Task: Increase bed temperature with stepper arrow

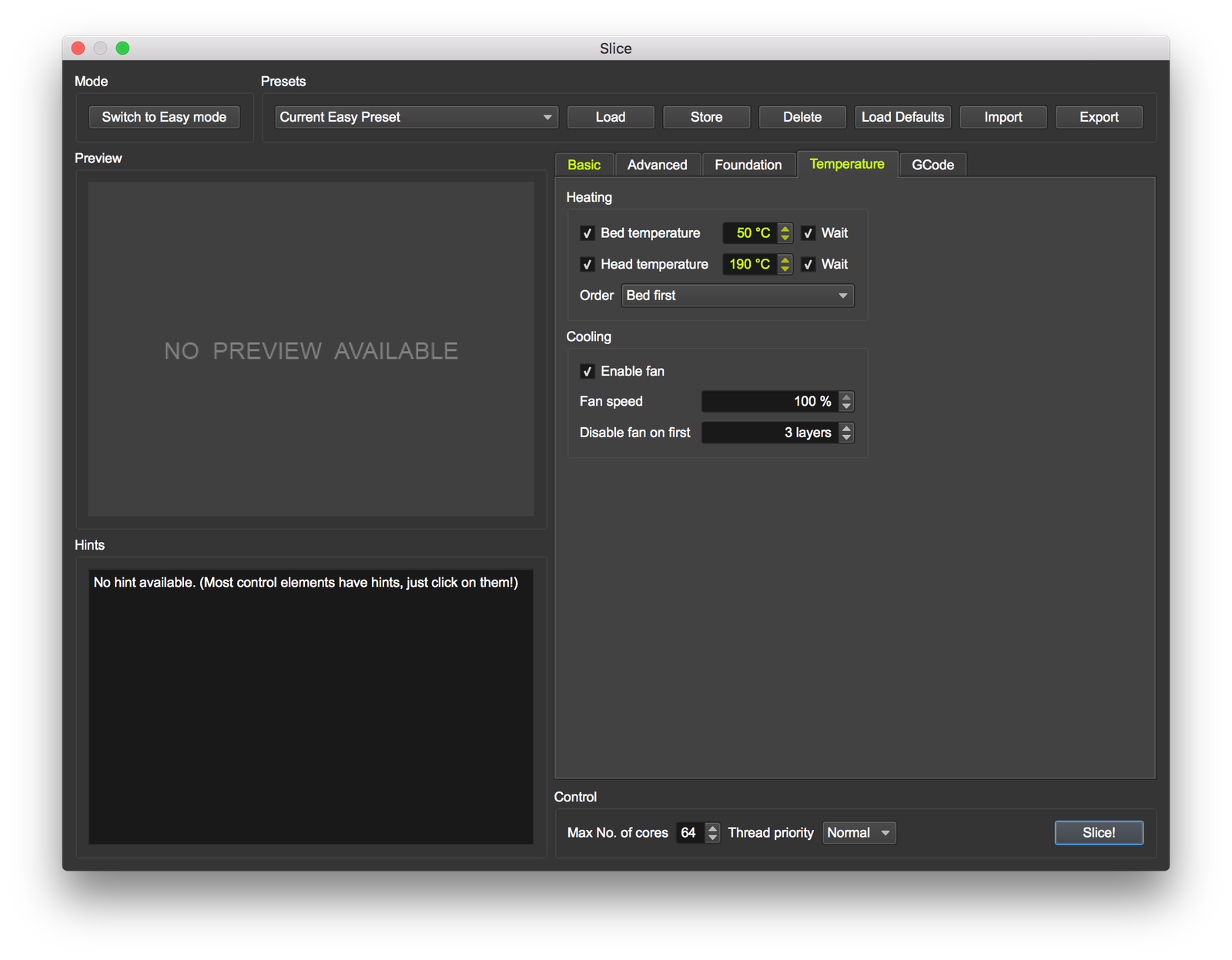Action: pyautogui.click(x=785, y=228)
